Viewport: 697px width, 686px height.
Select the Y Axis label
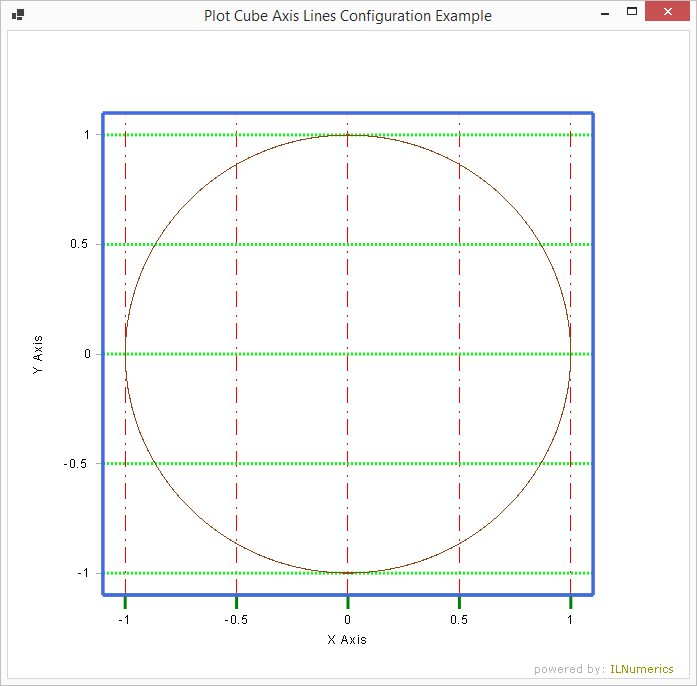[38, 354]
